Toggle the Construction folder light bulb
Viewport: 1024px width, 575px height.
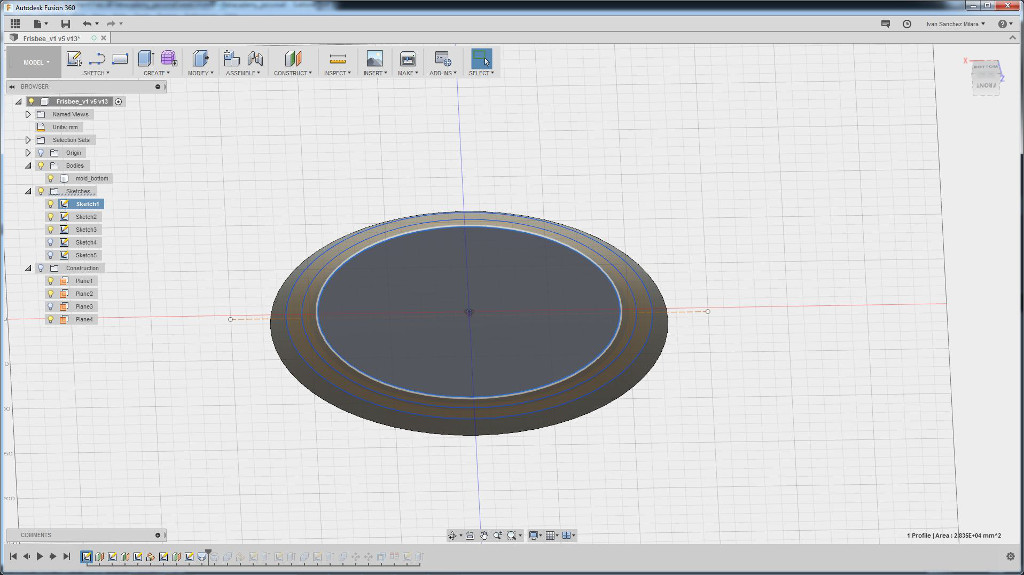[x=40, y=268]
